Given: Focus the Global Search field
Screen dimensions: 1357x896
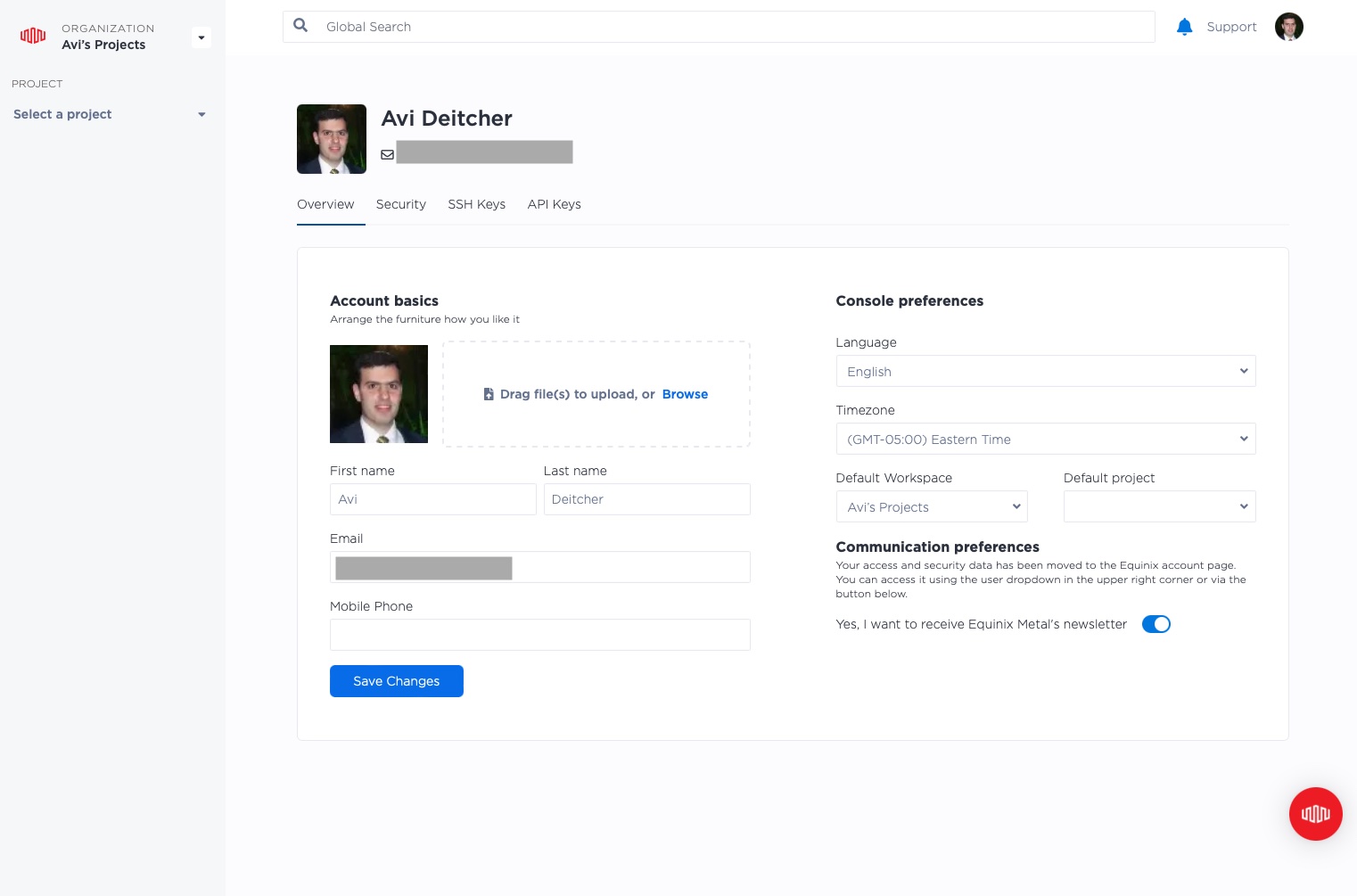Looking at the screenshot, I should coord(719,27).
